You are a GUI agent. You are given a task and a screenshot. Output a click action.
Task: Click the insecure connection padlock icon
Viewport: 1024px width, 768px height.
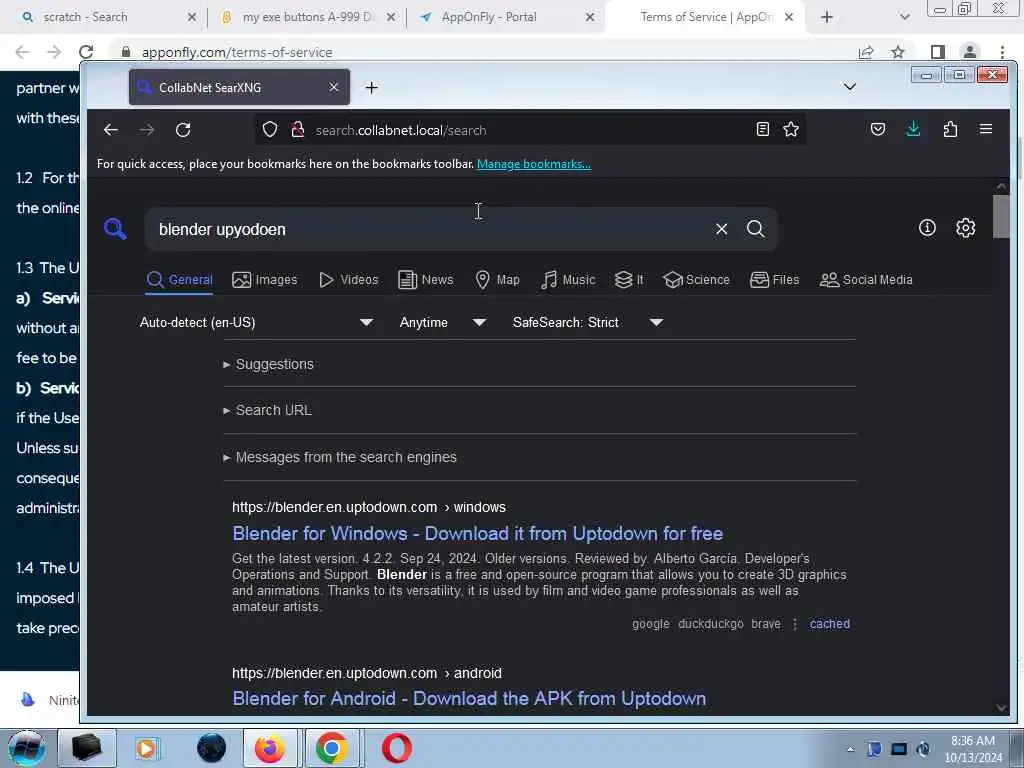[298, 129]
